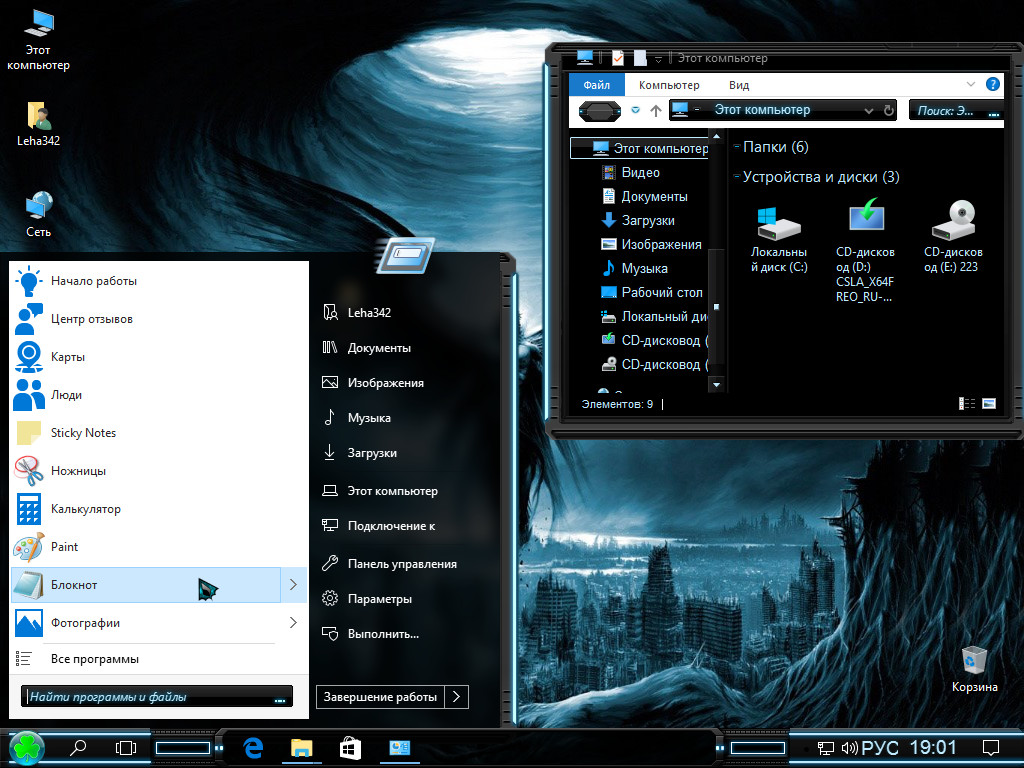The width and height of the screenshot is (1024, 768).
Task: Click the Завершение работы button
Action: point(380,697)
